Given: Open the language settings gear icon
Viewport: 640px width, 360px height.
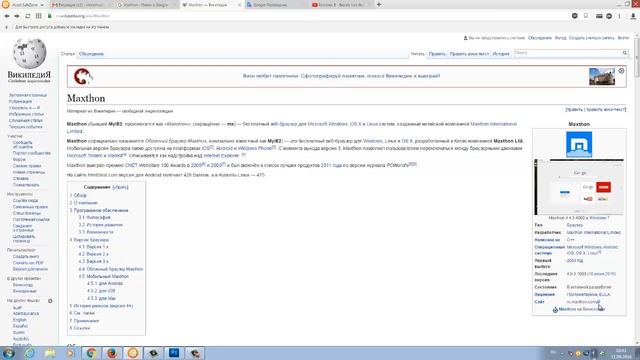Looking at the screenshot, I should [x=50, y=301].
